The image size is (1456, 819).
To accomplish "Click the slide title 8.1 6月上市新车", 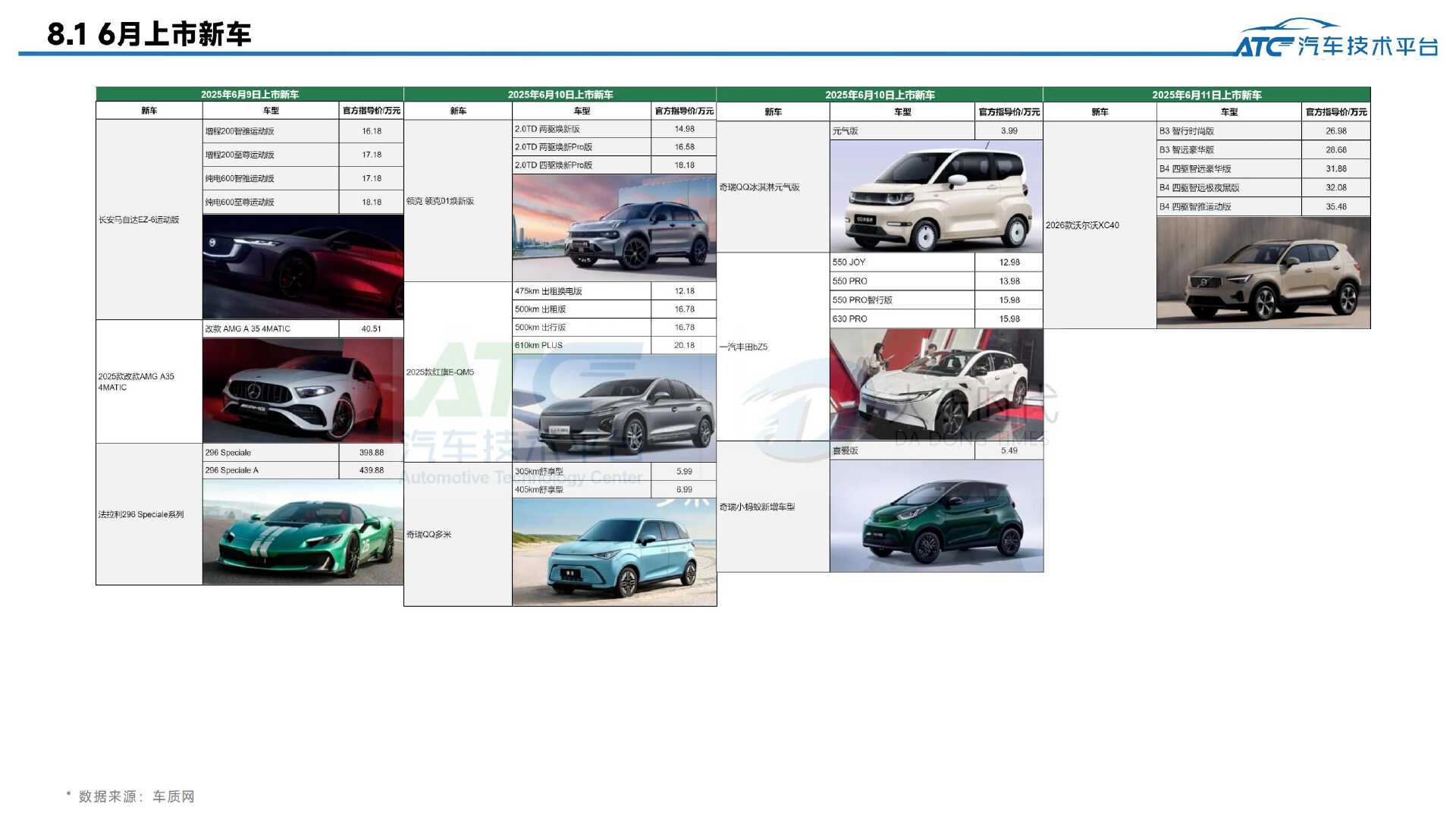I will click(x=149, y=34).
